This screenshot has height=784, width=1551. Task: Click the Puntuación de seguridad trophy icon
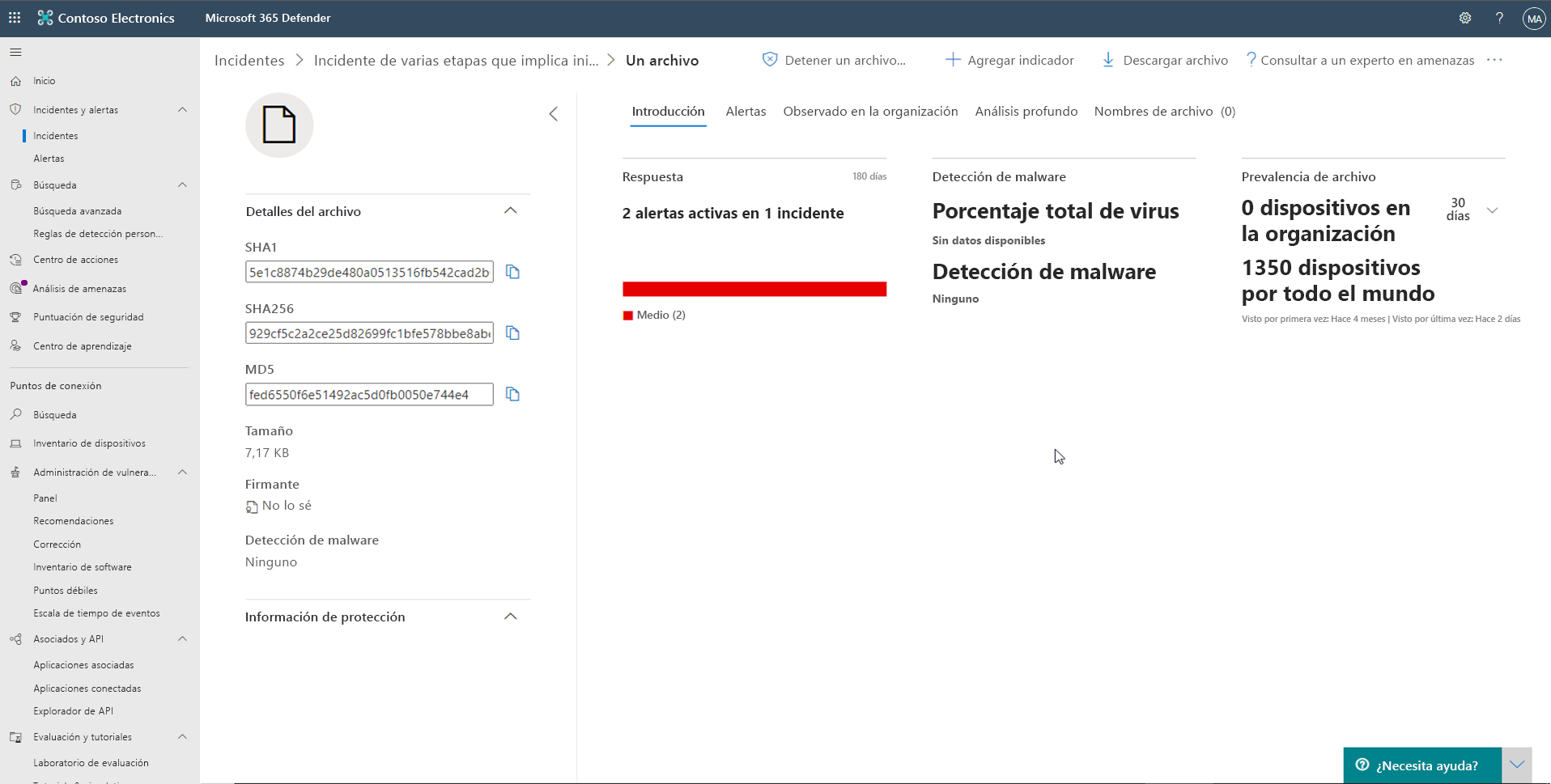[15, 317]
